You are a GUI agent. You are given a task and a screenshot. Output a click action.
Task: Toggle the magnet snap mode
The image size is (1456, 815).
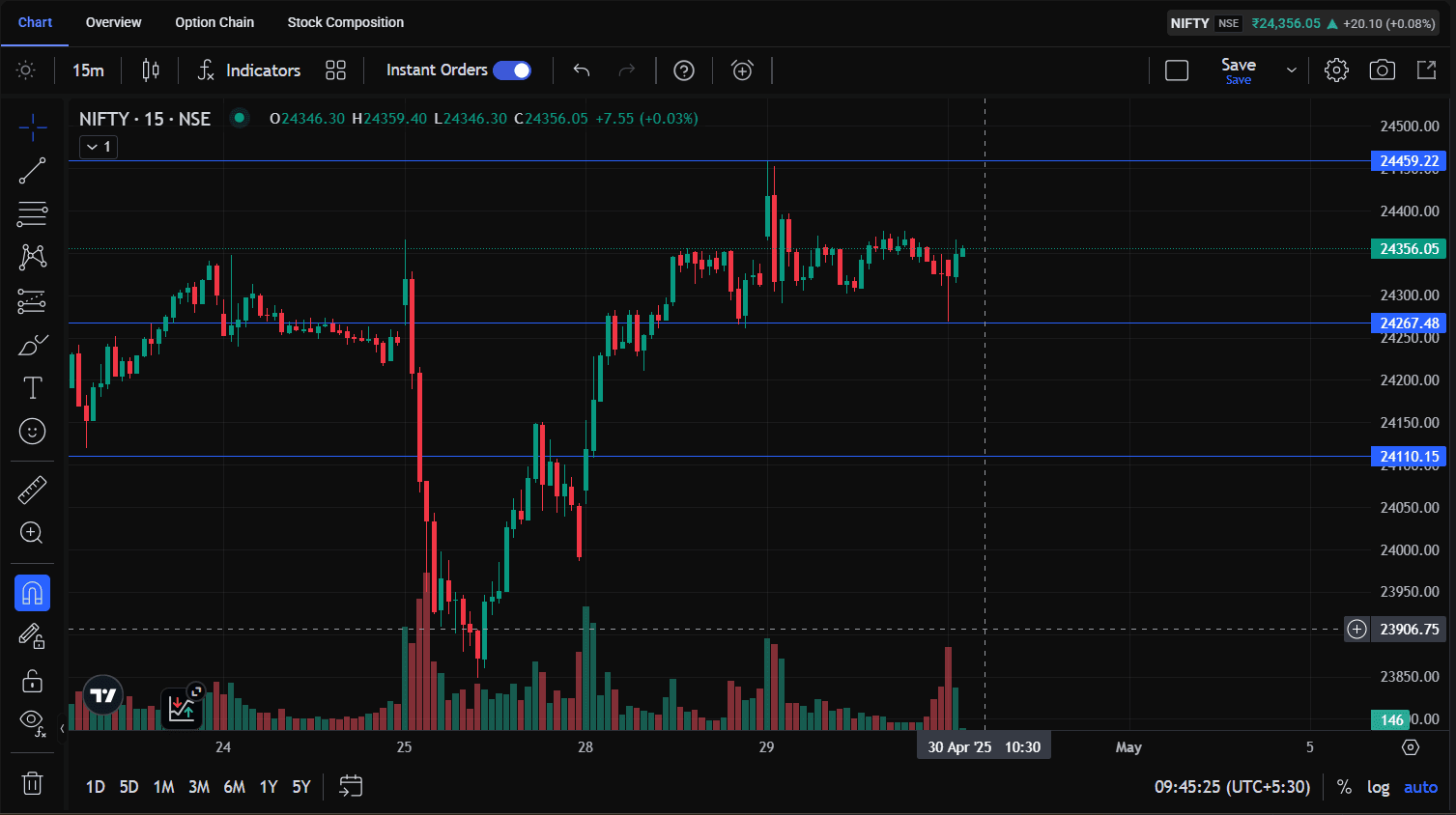(32, 593)
